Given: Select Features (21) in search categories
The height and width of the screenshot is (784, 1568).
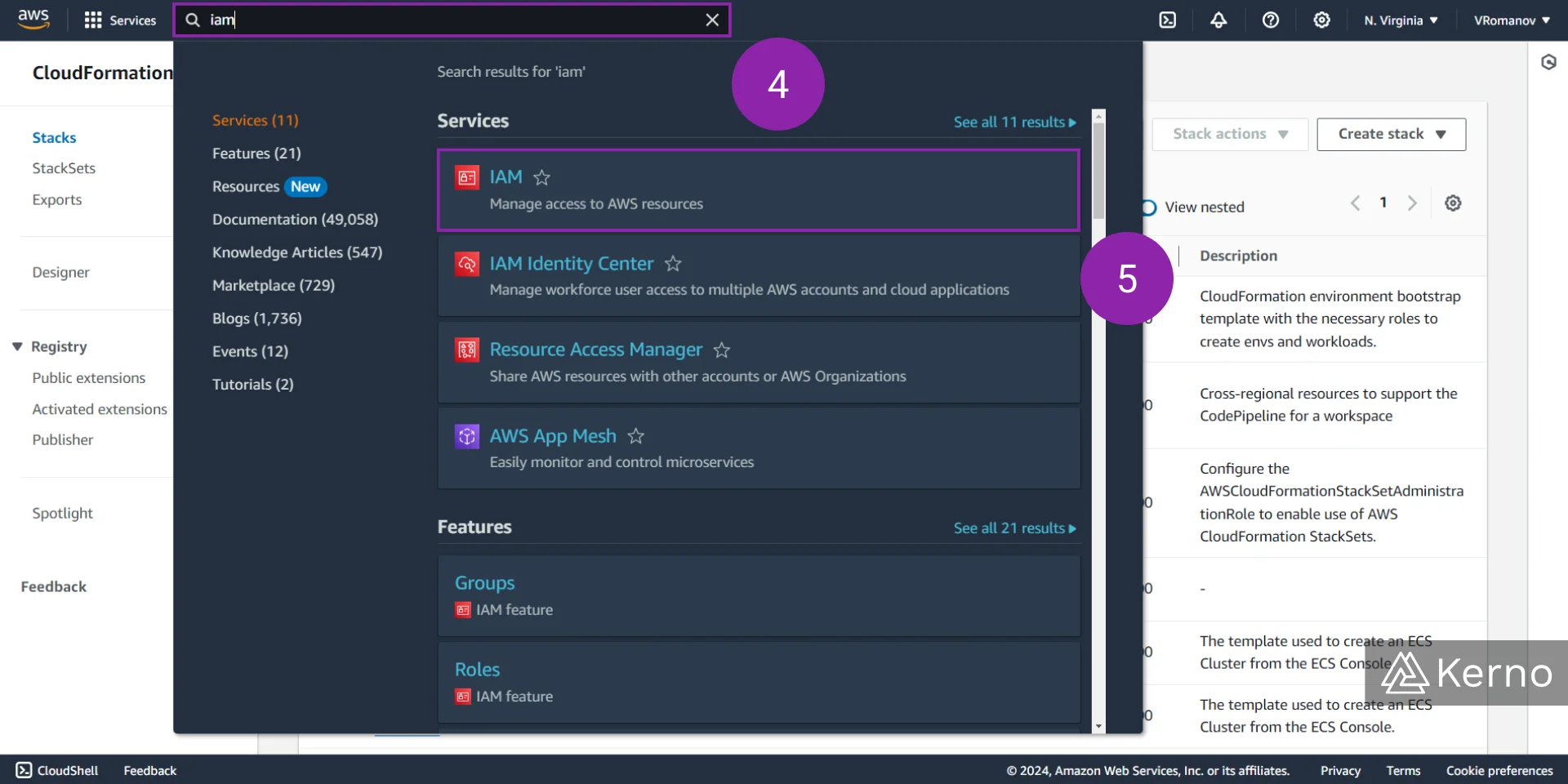Looking at the screenshot, I should pos(256,153).
